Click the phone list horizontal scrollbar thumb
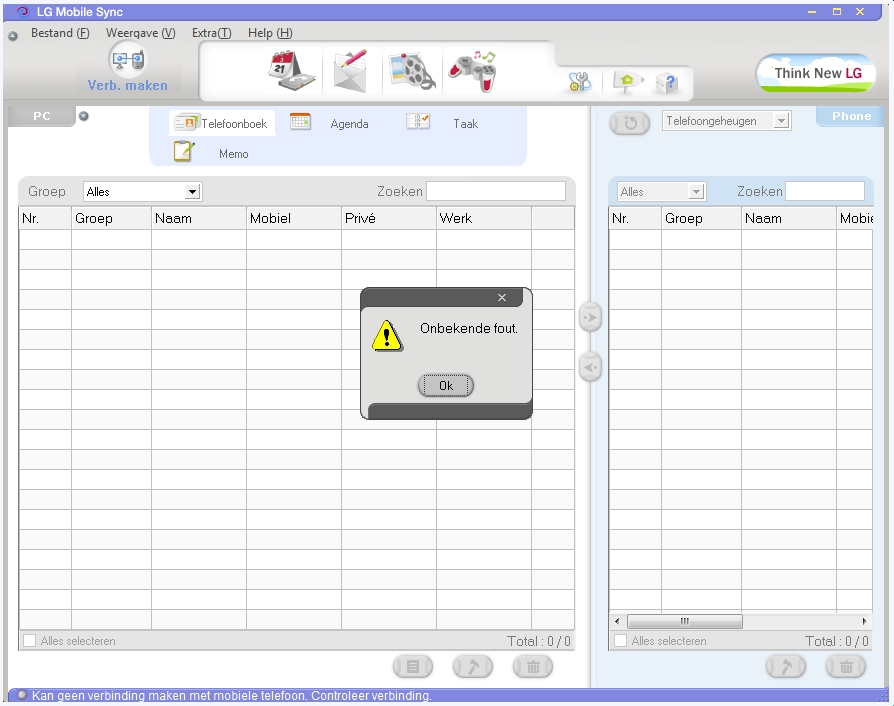This screenshot has height=706, width=894. click(685, 621)
